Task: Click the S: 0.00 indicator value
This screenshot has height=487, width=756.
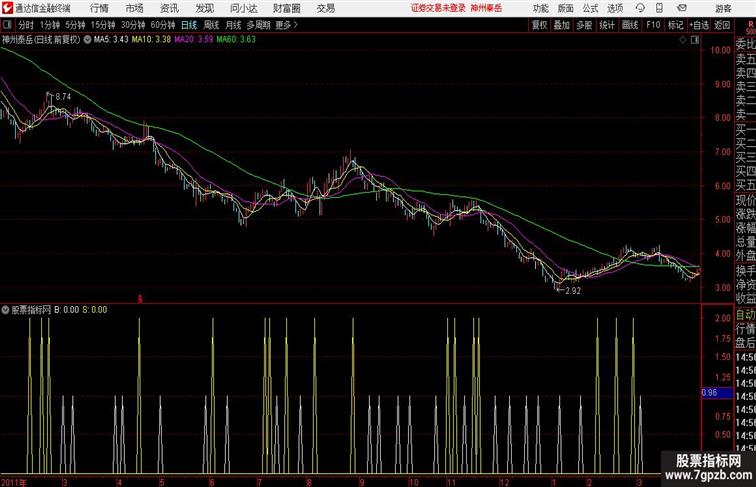Action: coord(94,310)
